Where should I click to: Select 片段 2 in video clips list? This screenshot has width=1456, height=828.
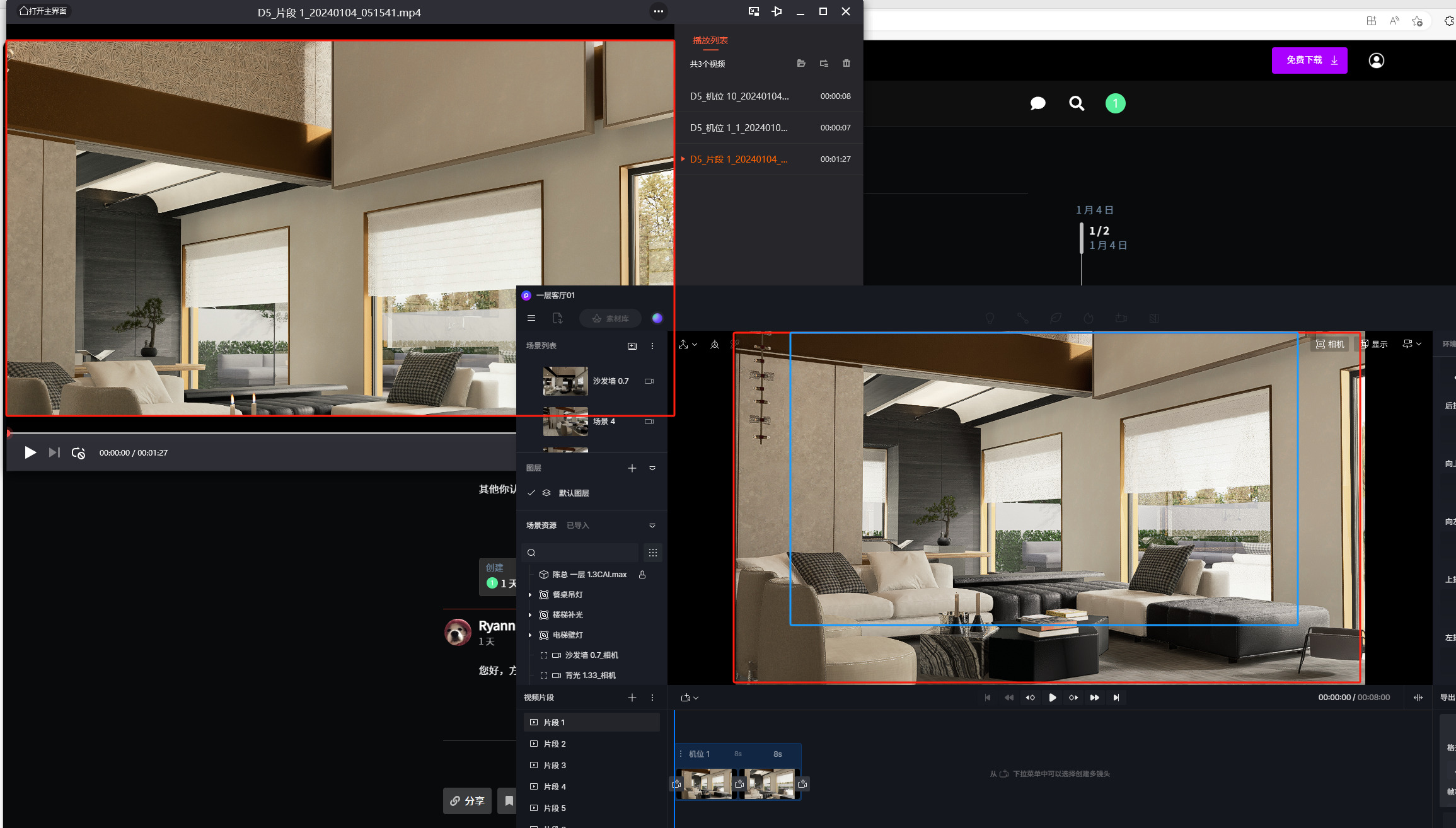tap(555, 744)
